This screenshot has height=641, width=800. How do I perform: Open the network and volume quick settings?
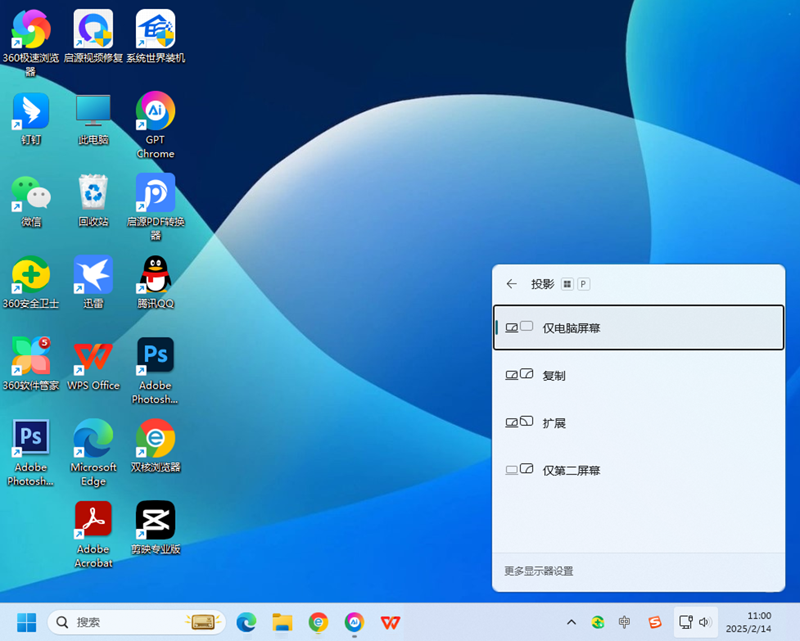point(695,622)
